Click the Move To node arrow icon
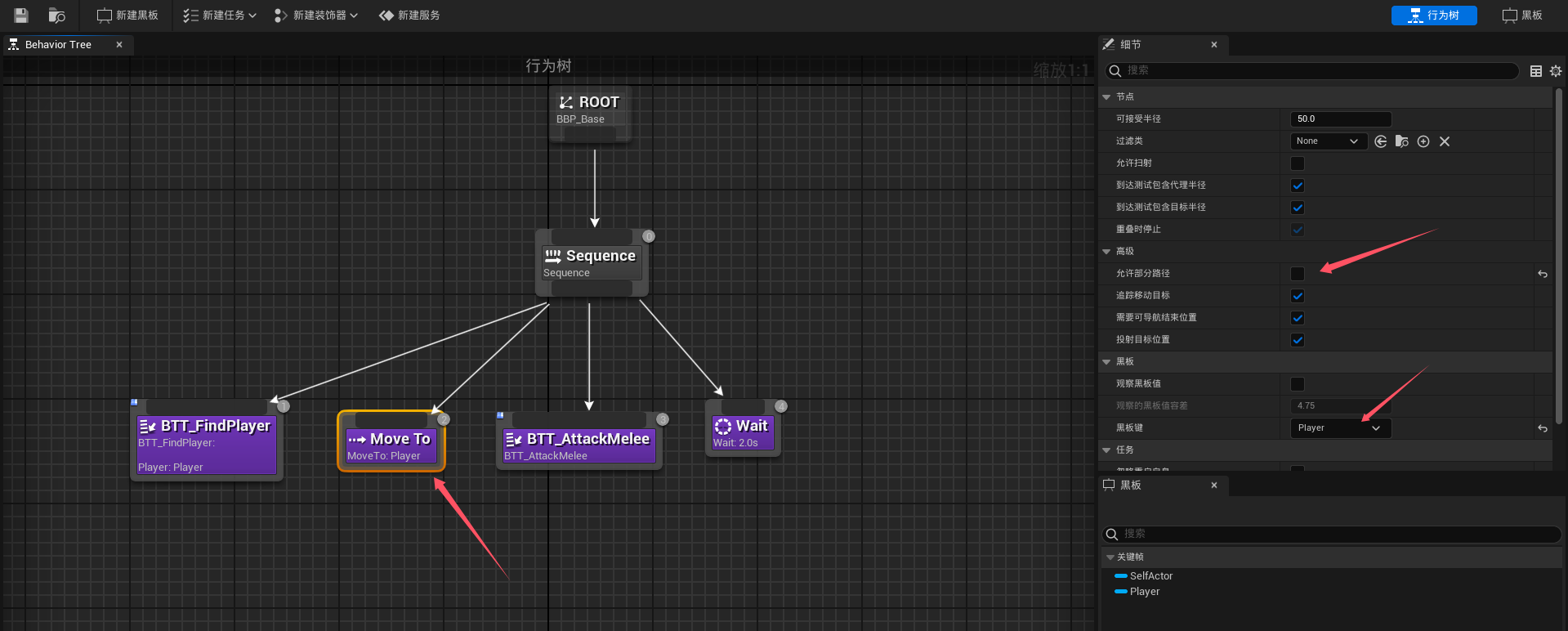Screen dimensions: 1568x631 [x=357, y=440]
